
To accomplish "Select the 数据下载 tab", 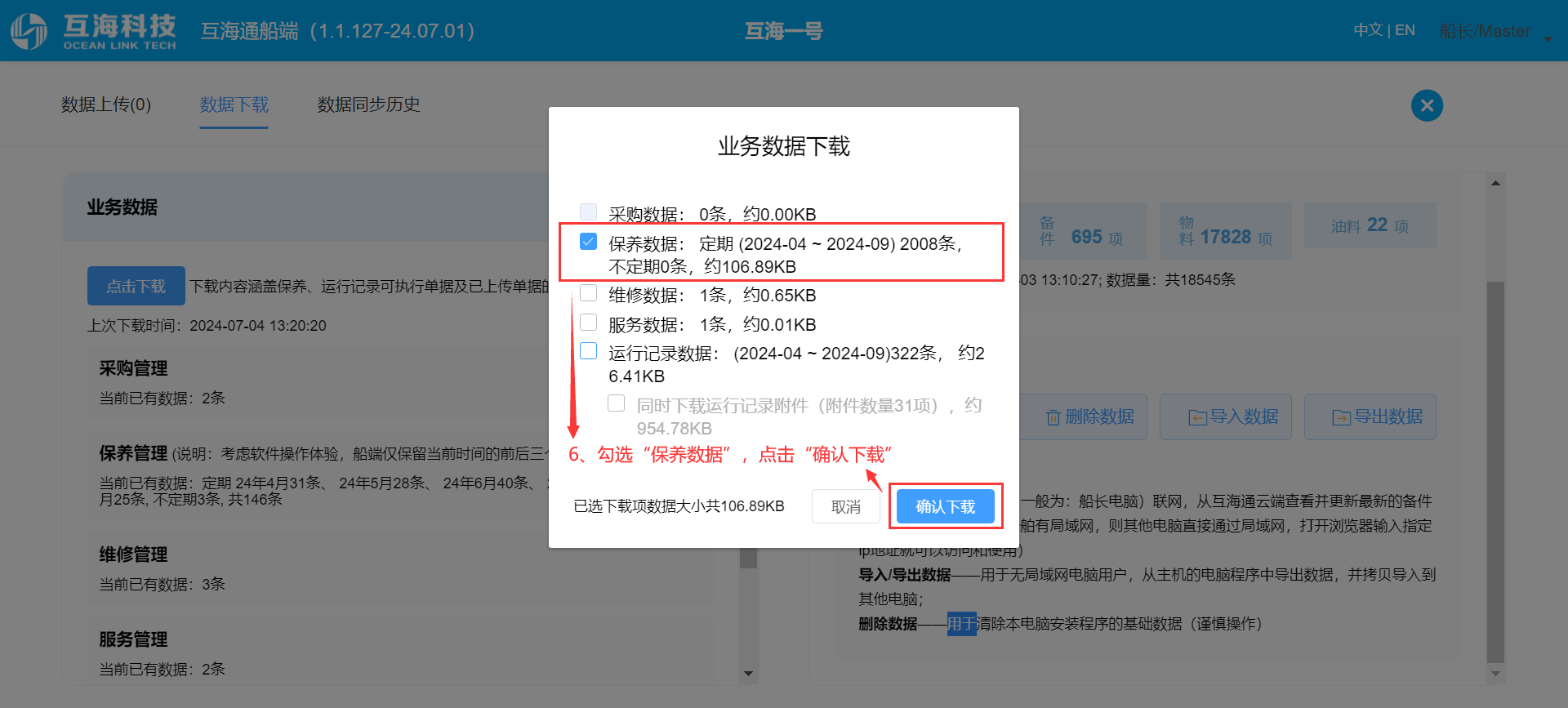I will [234, 105].
